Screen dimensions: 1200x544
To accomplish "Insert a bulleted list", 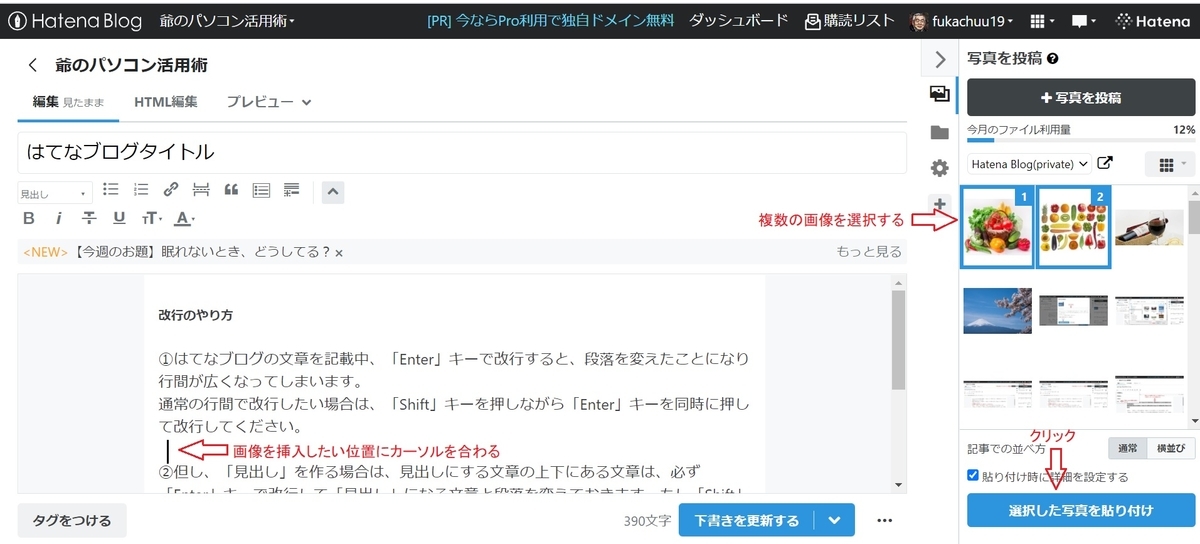I will [x=111, y=189].
